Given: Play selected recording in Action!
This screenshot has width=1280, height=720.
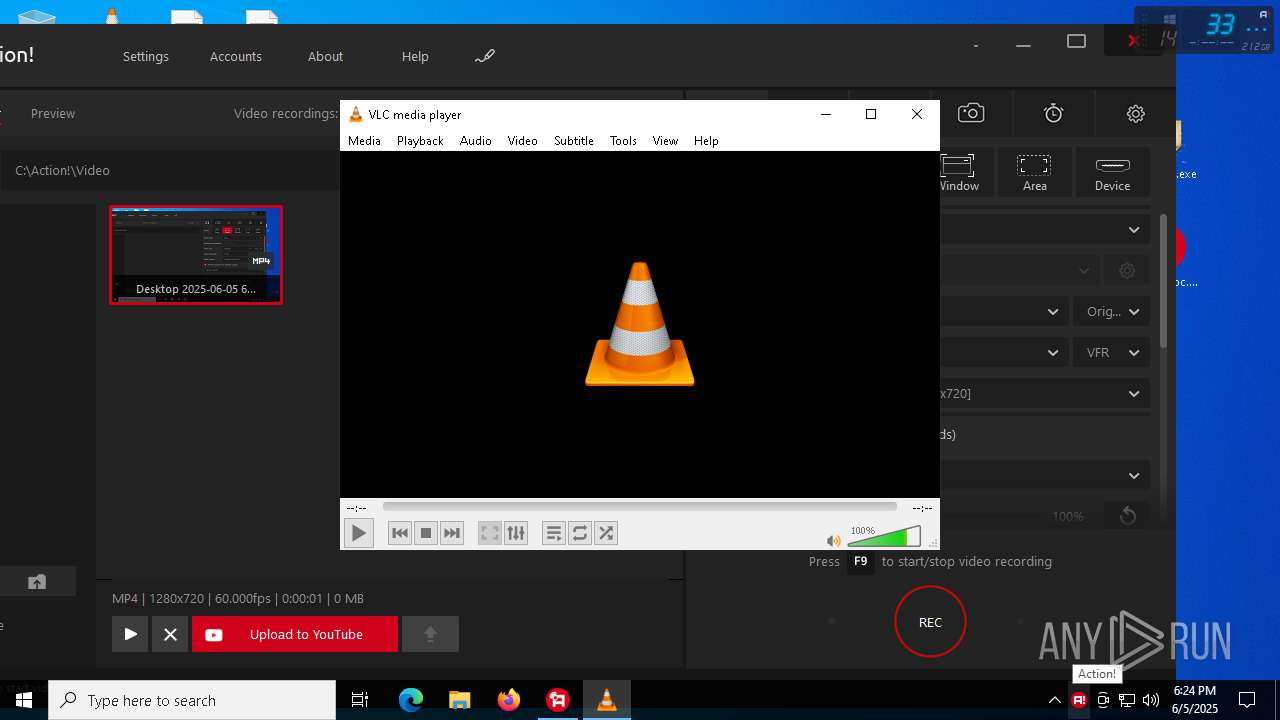Looking at the screenshot, I should tap(130, 634).
